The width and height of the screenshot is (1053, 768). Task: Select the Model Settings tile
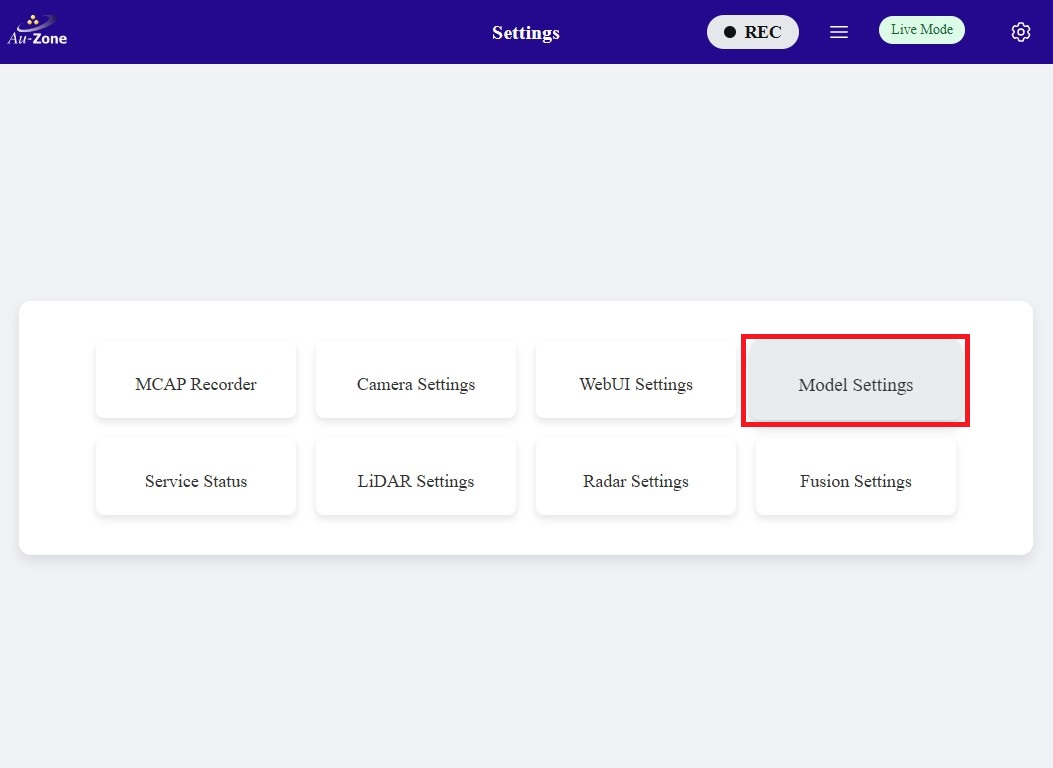(x=855, y=384)
